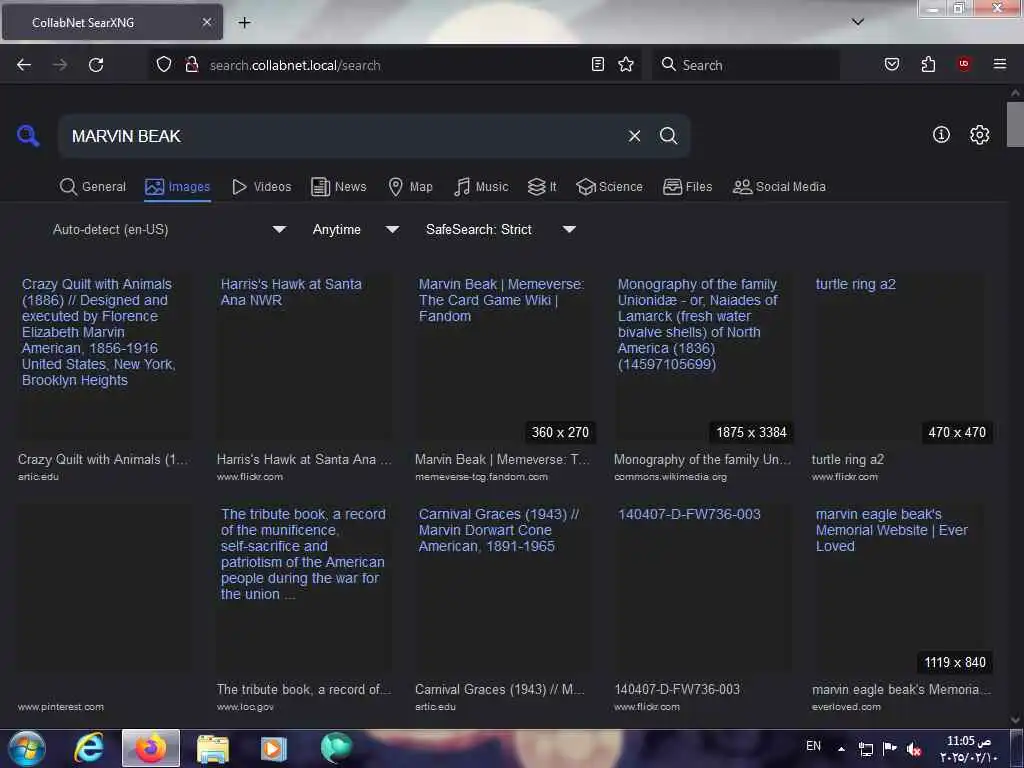Click the insecure connection padlock icon
1024x768 pixels.
(191, 64)
